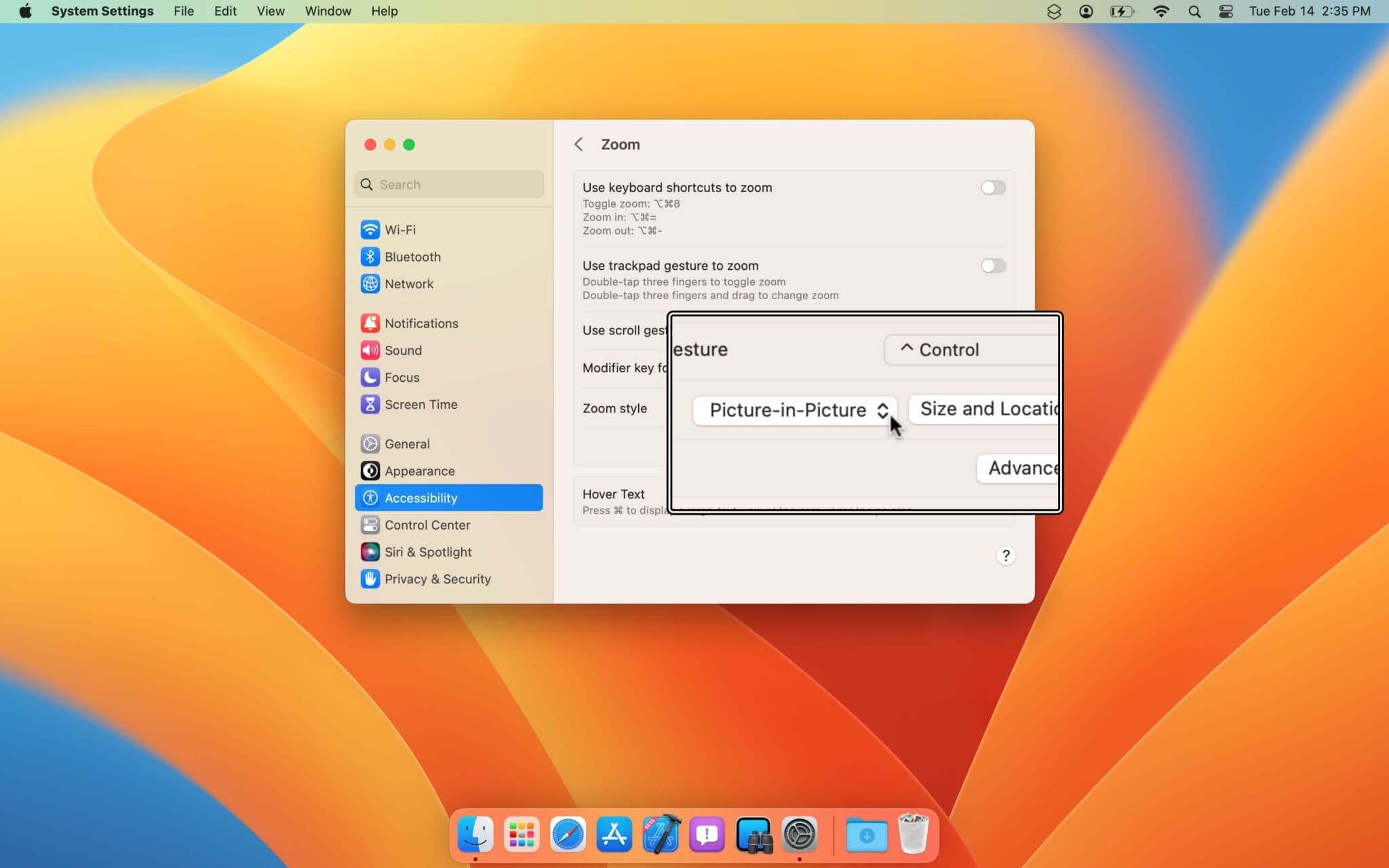Open Xcode from the Dock
This screenshot has height=868, width=1389.
(x=661, y=835)
